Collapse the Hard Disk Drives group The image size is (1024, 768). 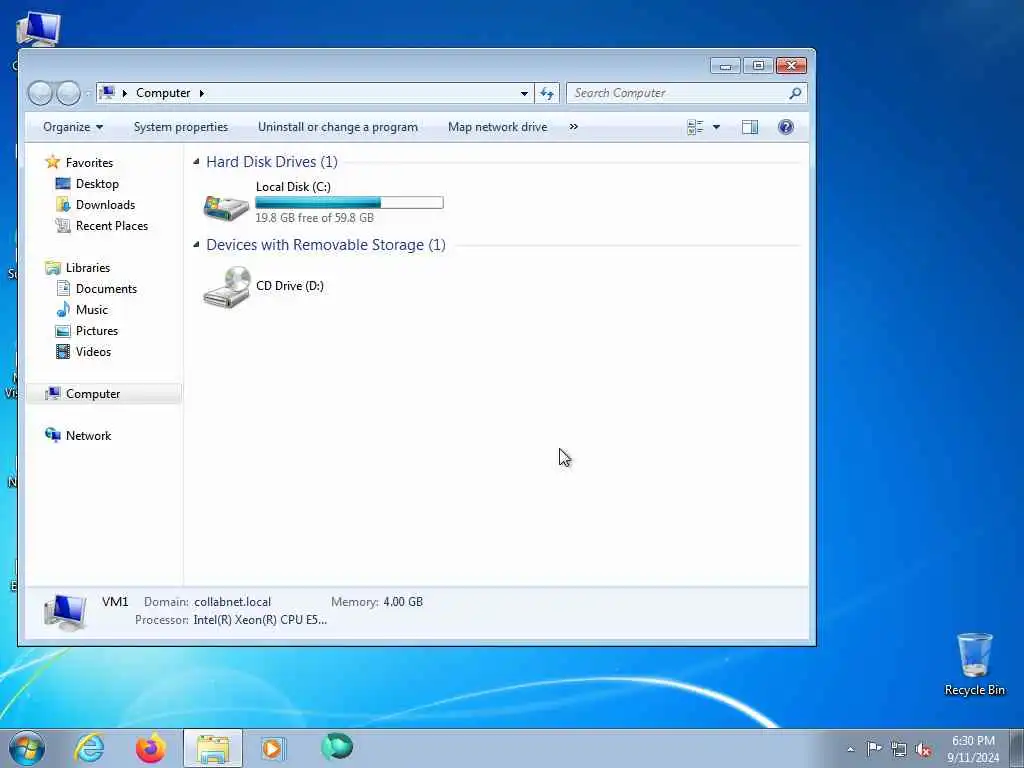coord(196,161)
